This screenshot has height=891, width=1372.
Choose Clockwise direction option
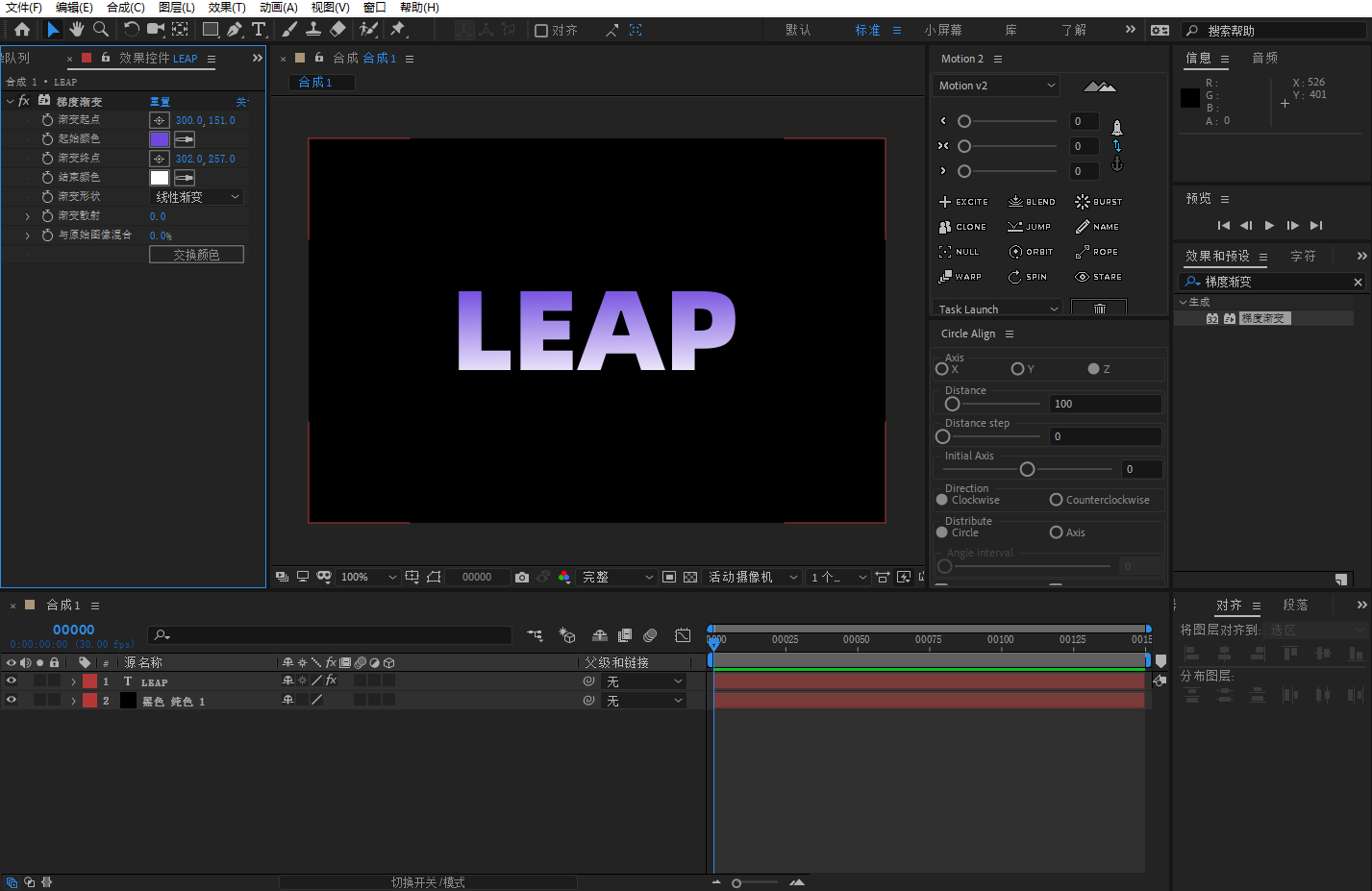tap(942, 500)
